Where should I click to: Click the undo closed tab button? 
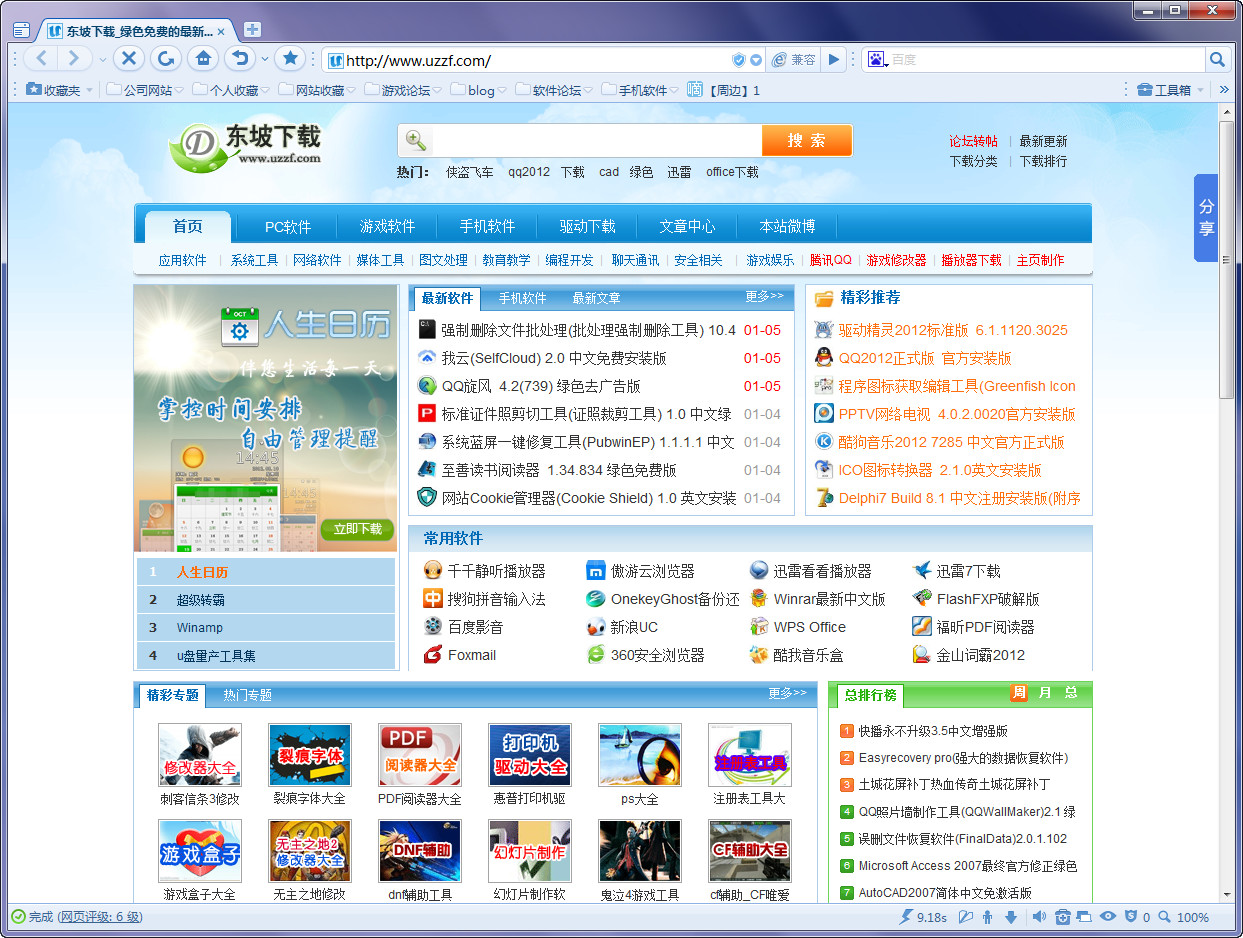(x=240, y=59)
